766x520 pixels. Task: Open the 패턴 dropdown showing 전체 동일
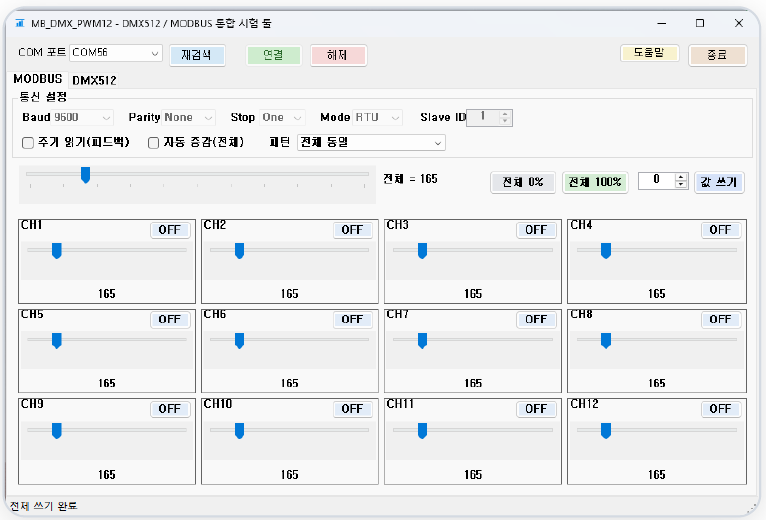[x=371, y=143]
